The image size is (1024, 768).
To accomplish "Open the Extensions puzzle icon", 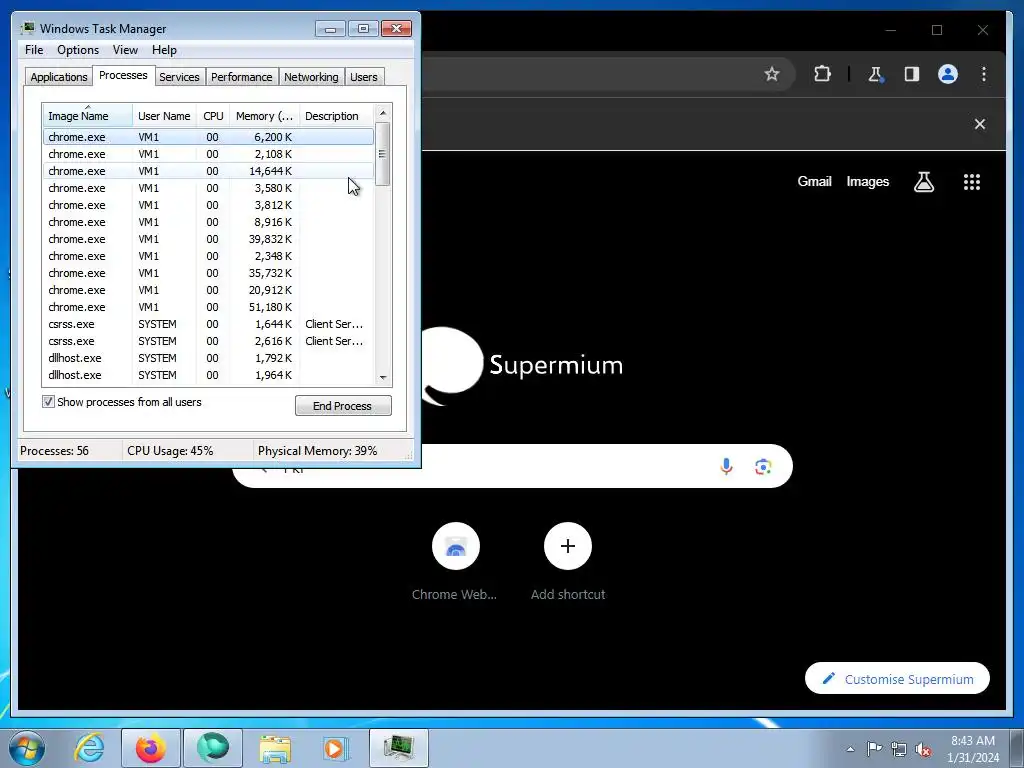I will tap(822, 74).
